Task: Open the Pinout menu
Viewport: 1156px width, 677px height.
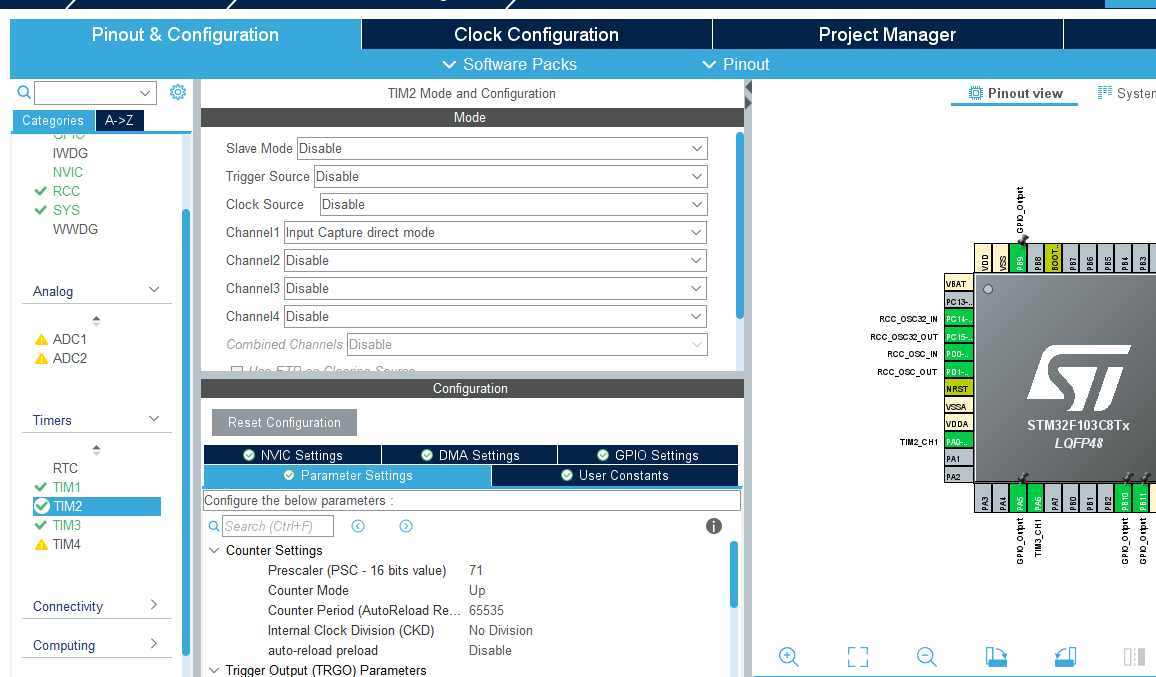Action: point(736,64)
